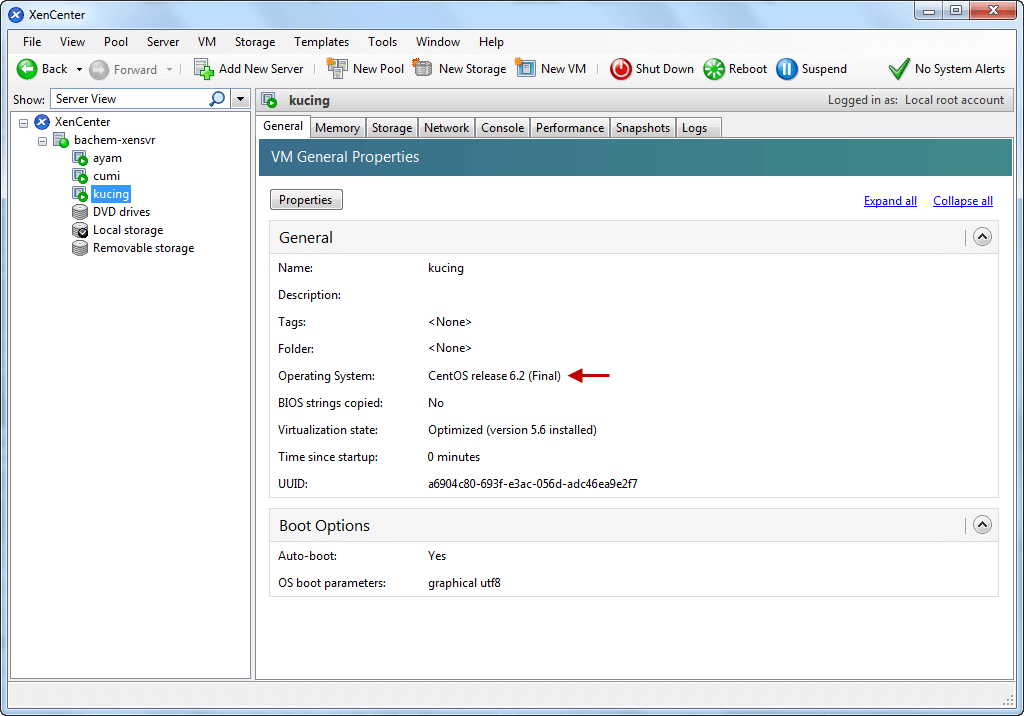Click the window resize grip in status bar
The image size is (1024, 716).
[1008, 700]
